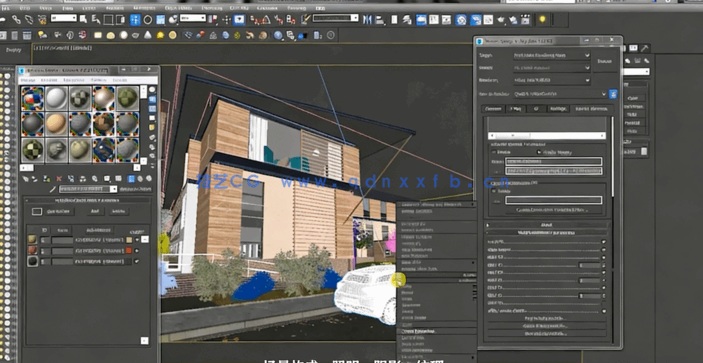
Task: Click the Mirror tool icon
Action: point(367,19)
